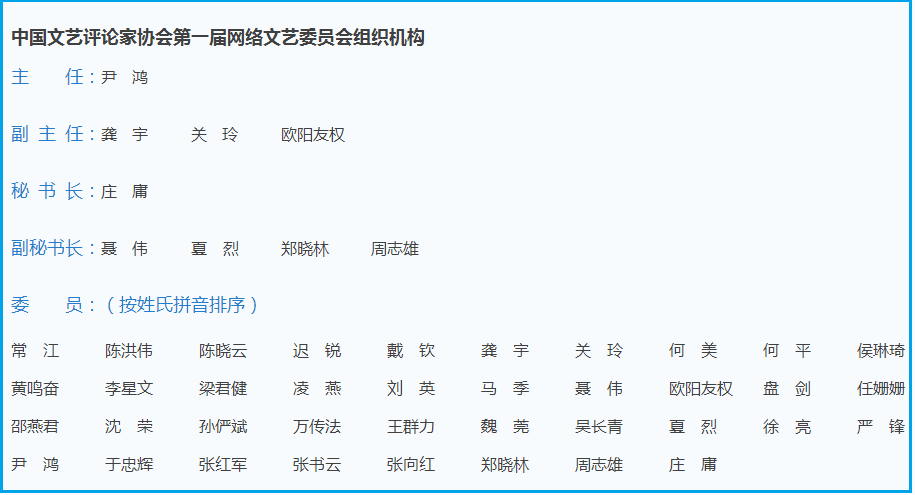This screenshot has width=915, height=495.
Task: Select the name 侯琳琦
Action: click(x=881, y=351)
